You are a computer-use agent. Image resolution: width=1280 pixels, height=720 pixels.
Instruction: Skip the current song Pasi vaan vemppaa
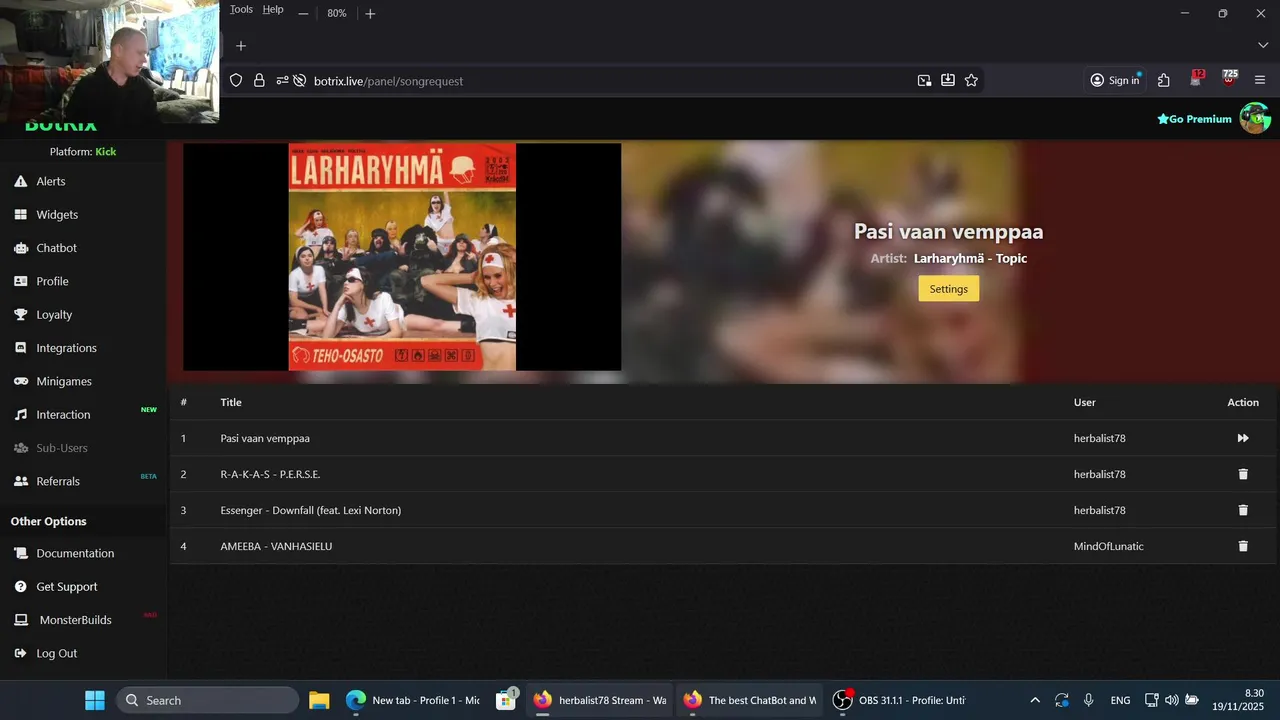tap(1243, 438)
